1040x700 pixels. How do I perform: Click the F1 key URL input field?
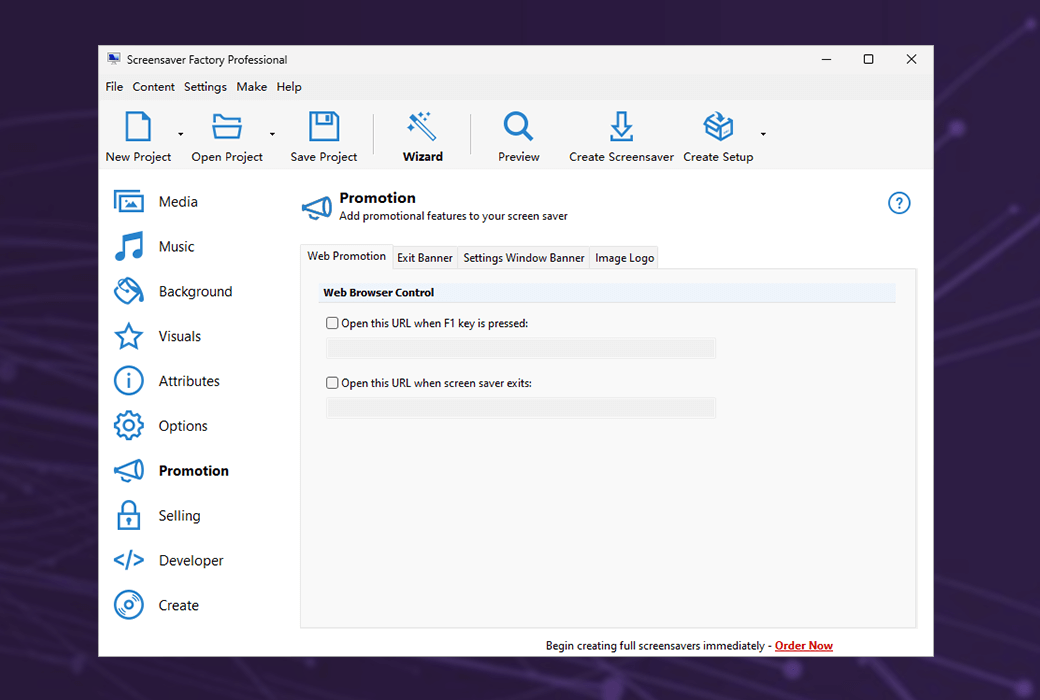[521, 348]
